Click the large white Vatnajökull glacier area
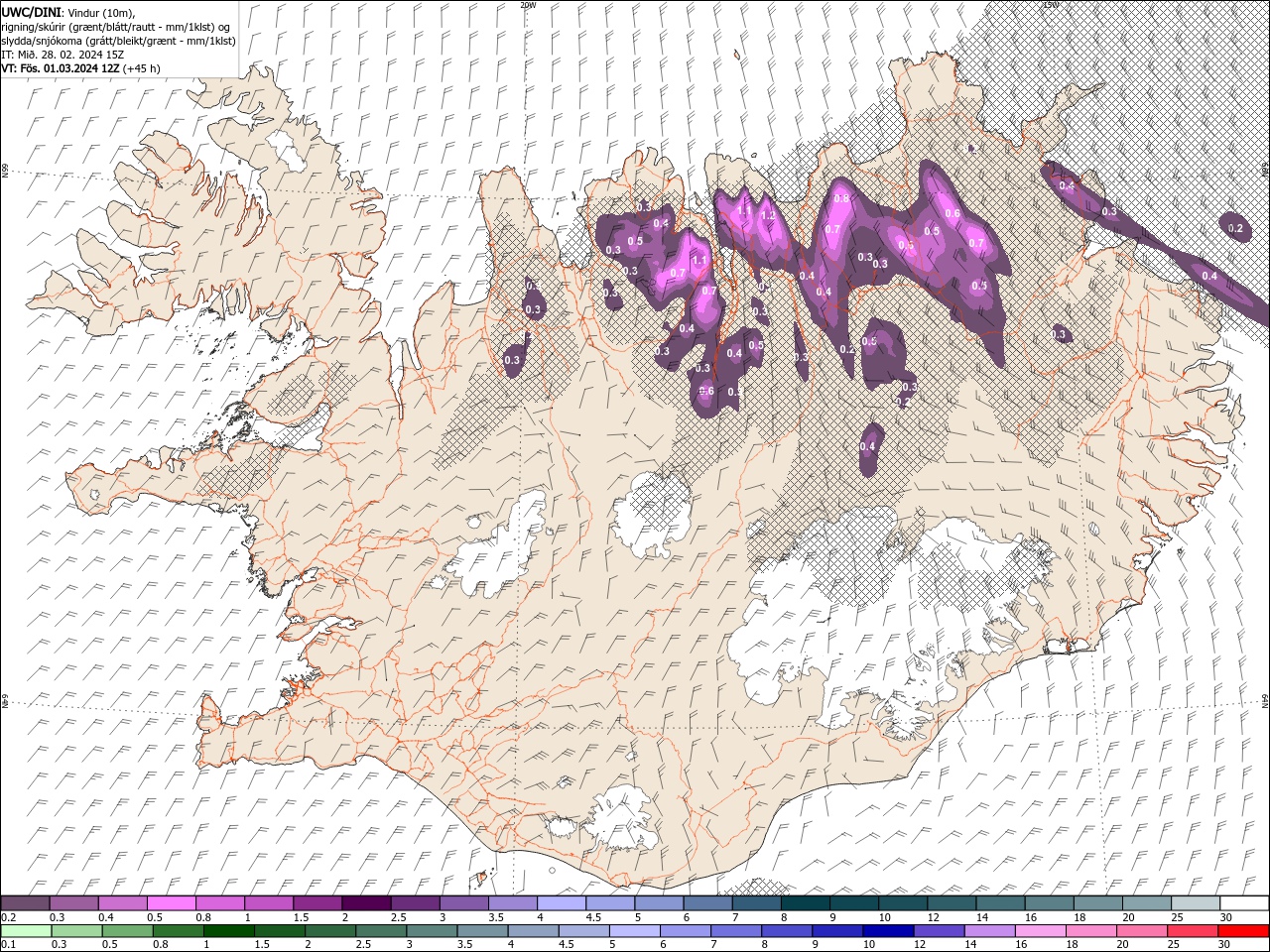Screen dimensions: 1270x952 click(x=843, y=625)
